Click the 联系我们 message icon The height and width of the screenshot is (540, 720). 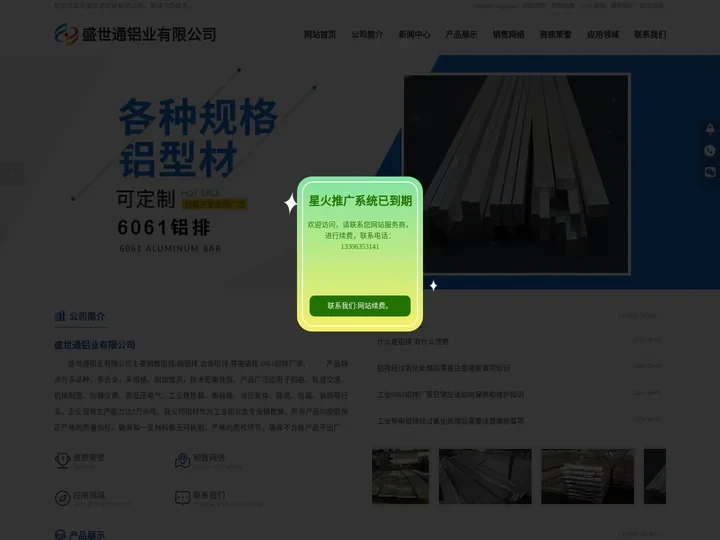[182, 497]
